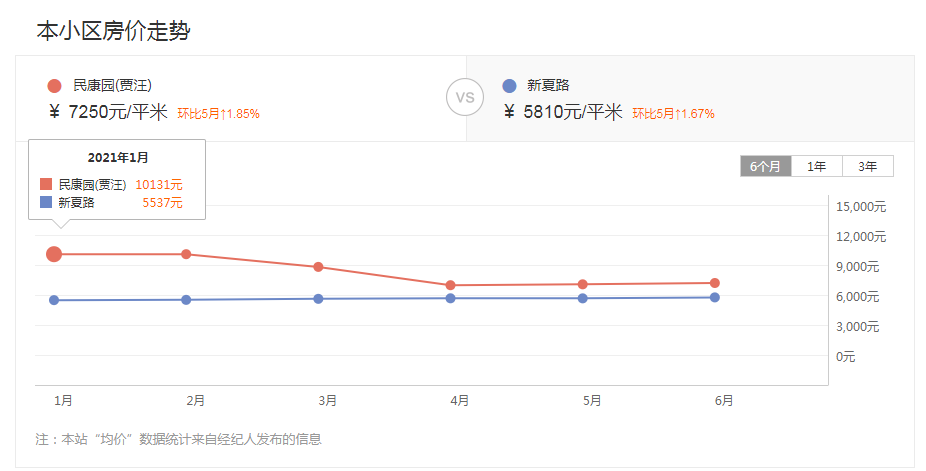Click the red tooltip swatch for 民康园(贾汪)
Viewport: 926px width, 471px height.
point(46,184)
